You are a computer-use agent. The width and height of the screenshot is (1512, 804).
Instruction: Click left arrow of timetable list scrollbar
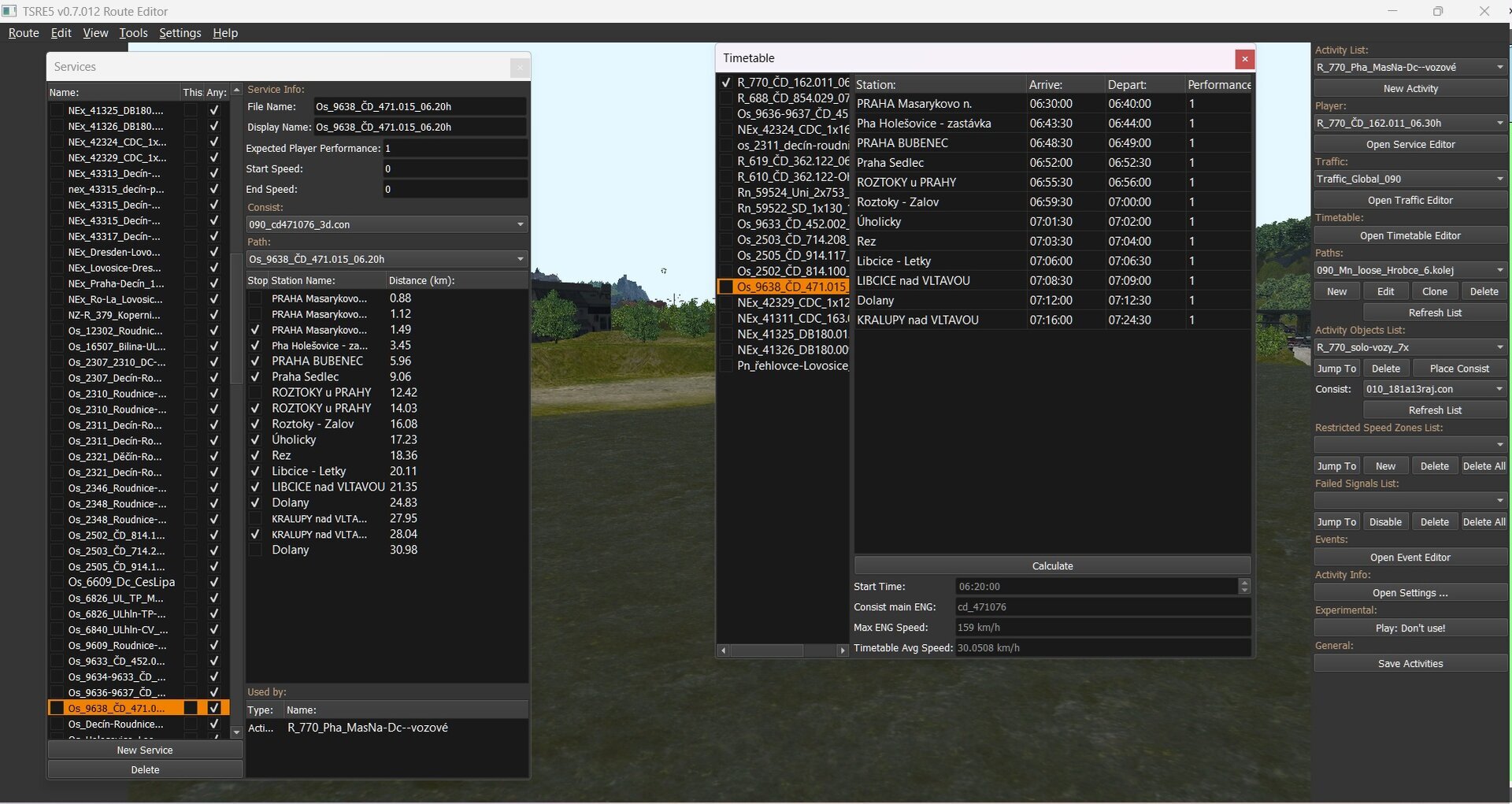coord(724,650)
